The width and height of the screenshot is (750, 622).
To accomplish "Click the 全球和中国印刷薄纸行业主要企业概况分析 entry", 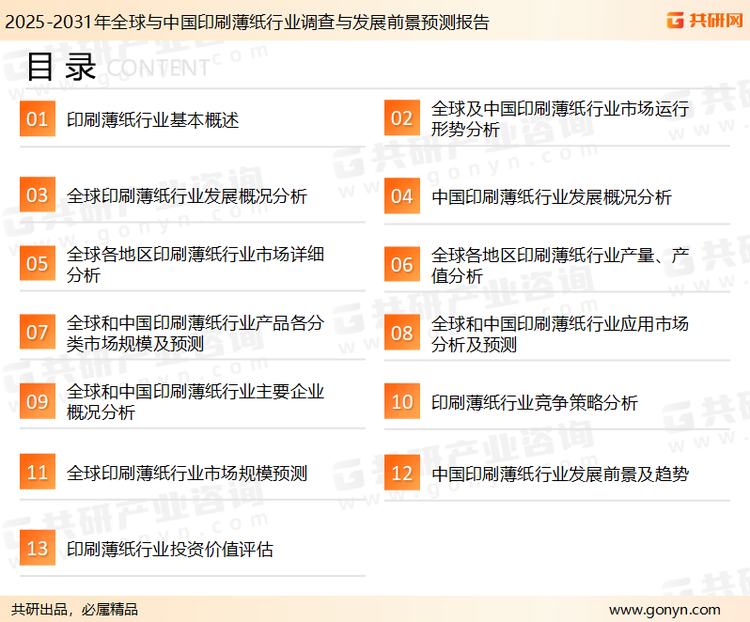I will coord(195,401).
